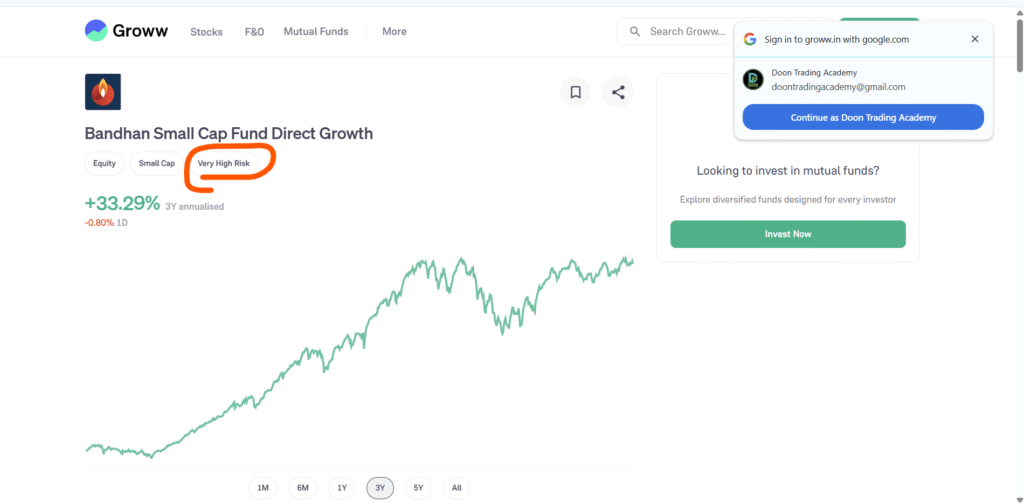The height and width of the screenshot is (504, 1024).
Task: Expand the More menu in navbar
Action: click(x=394, y=31)
